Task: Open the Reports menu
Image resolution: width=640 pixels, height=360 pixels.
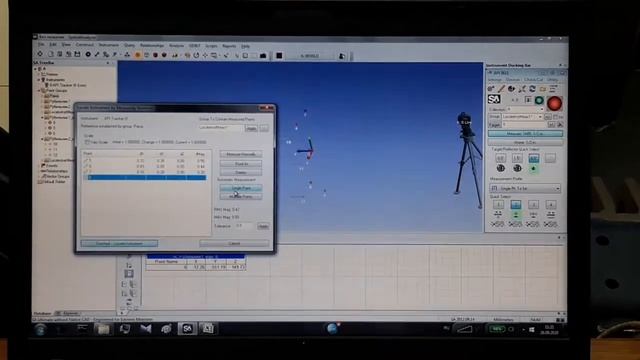Action: [x=229, y=46]
